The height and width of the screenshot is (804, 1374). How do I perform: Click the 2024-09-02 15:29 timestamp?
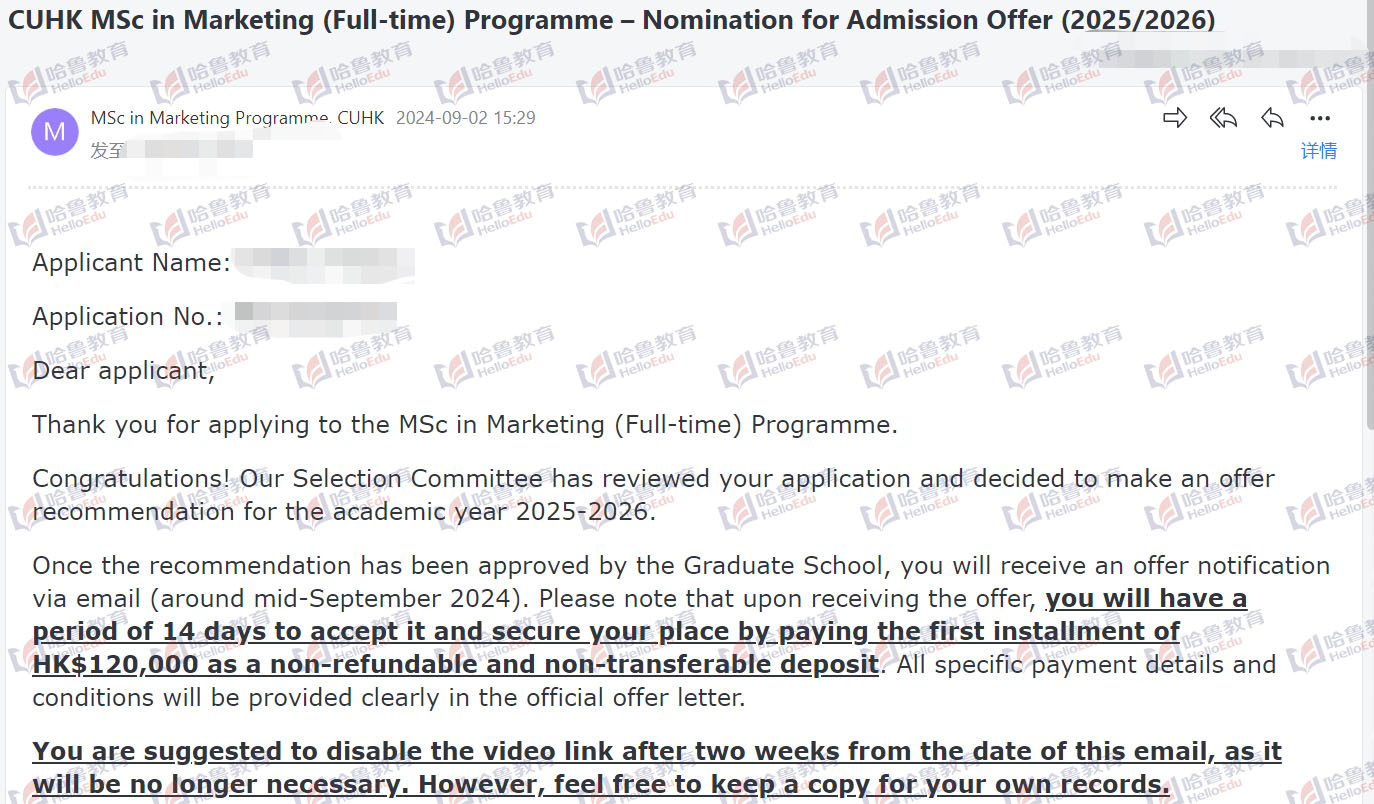click(466, 118)
